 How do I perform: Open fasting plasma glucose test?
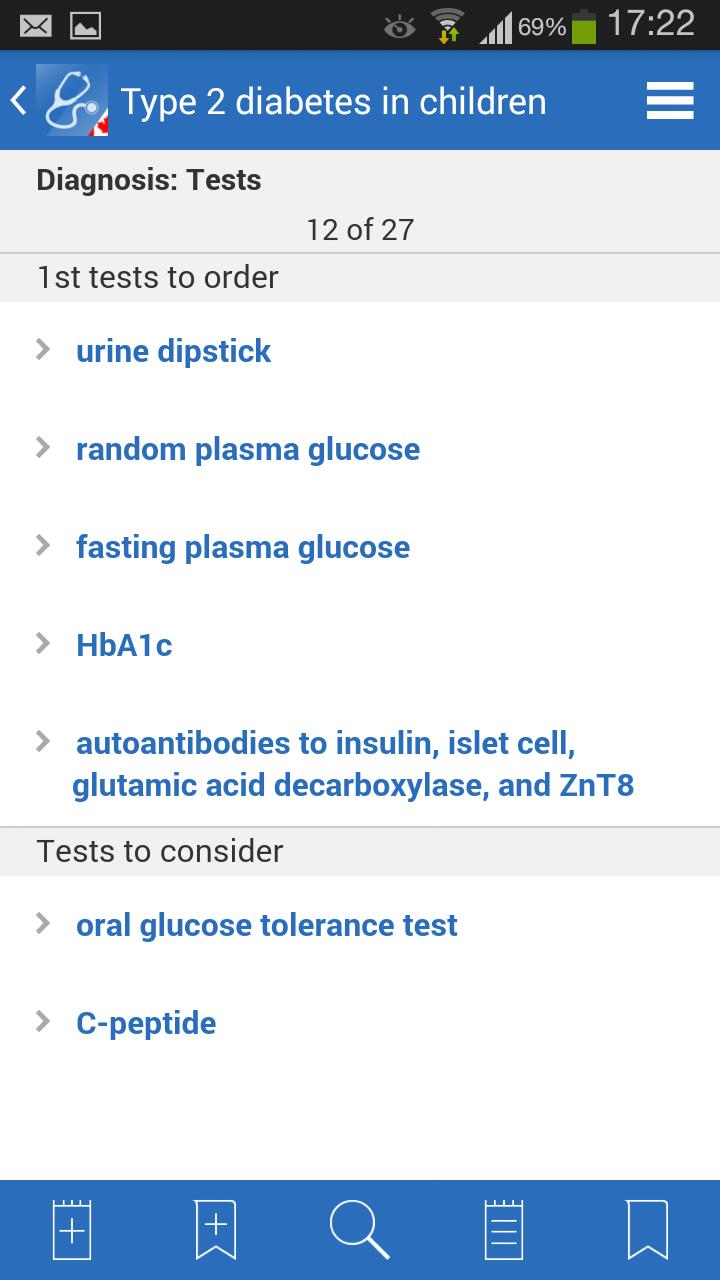[x=243, y=547]
